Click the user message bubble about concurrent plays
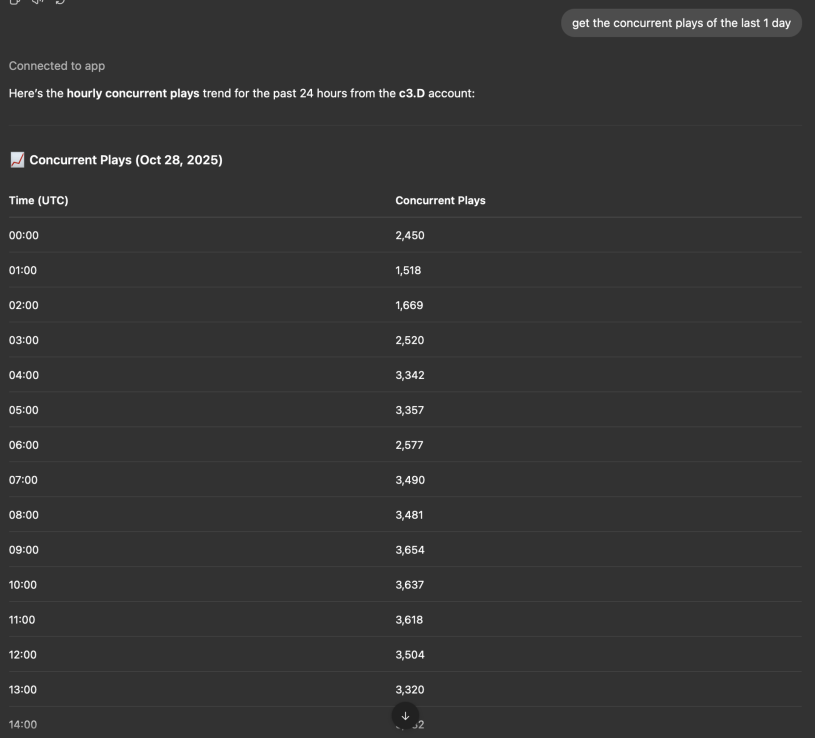Screen dimensions: 815x738 click(x=681, y=23)
